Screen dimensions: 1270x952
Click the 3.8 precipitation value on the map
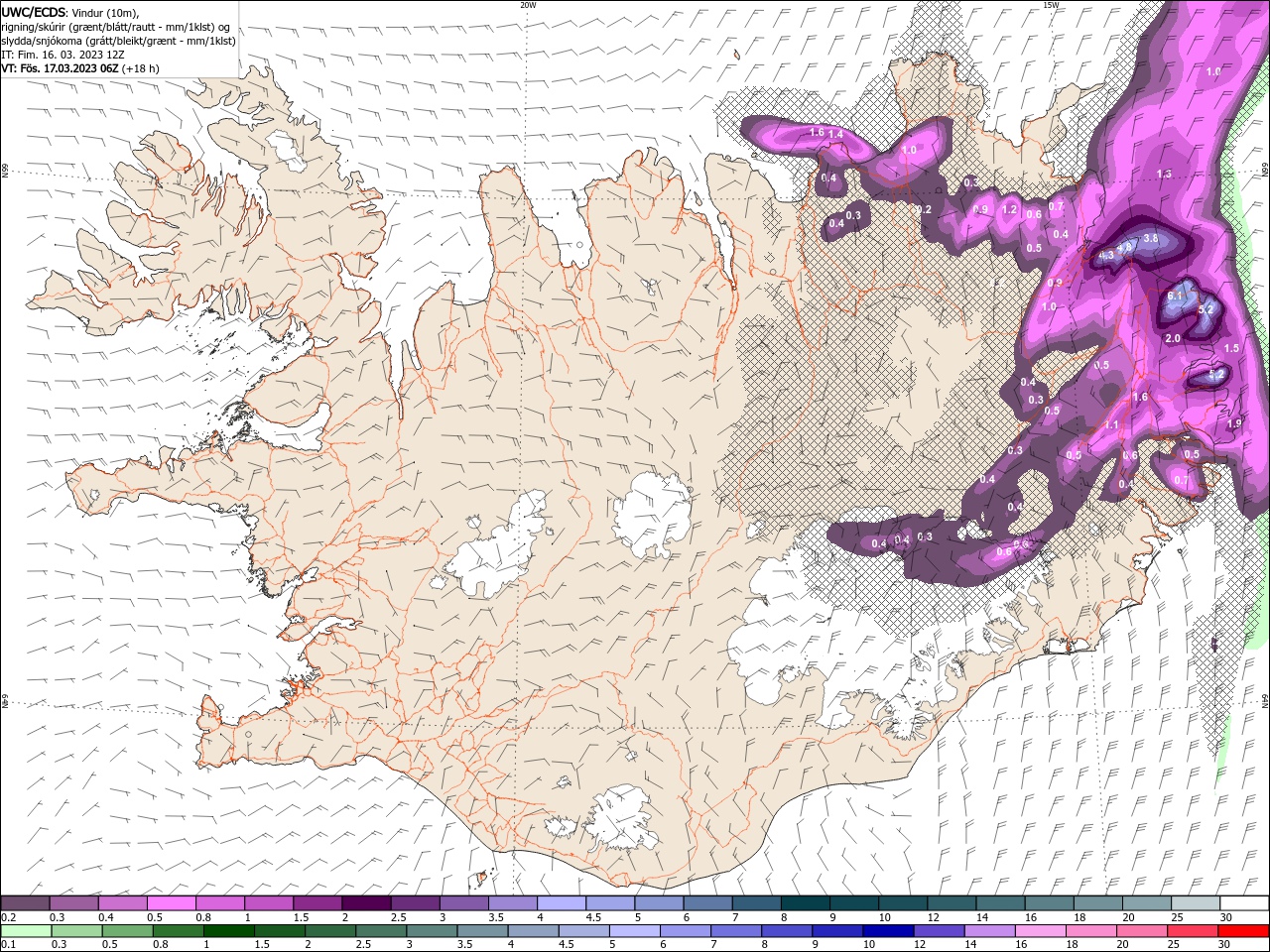[x=1151, y=239]
